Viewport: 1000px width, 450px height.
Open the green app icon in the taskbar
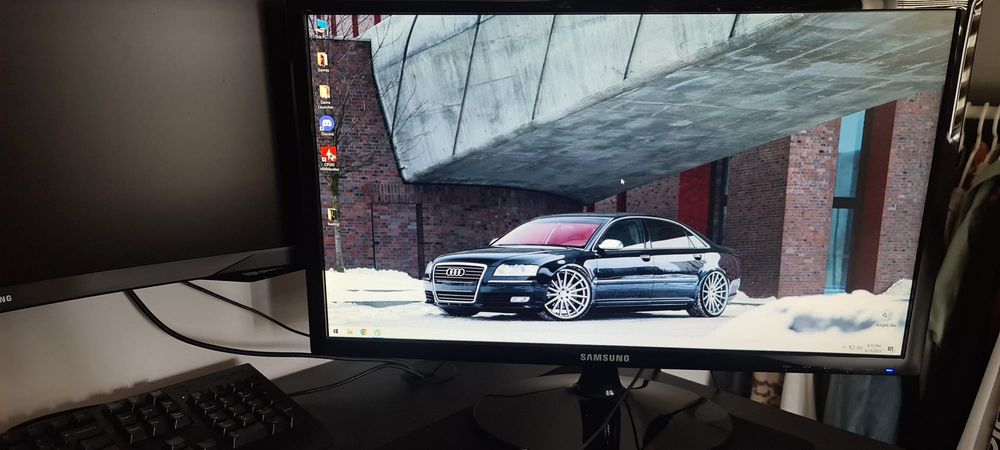point(378,332)
